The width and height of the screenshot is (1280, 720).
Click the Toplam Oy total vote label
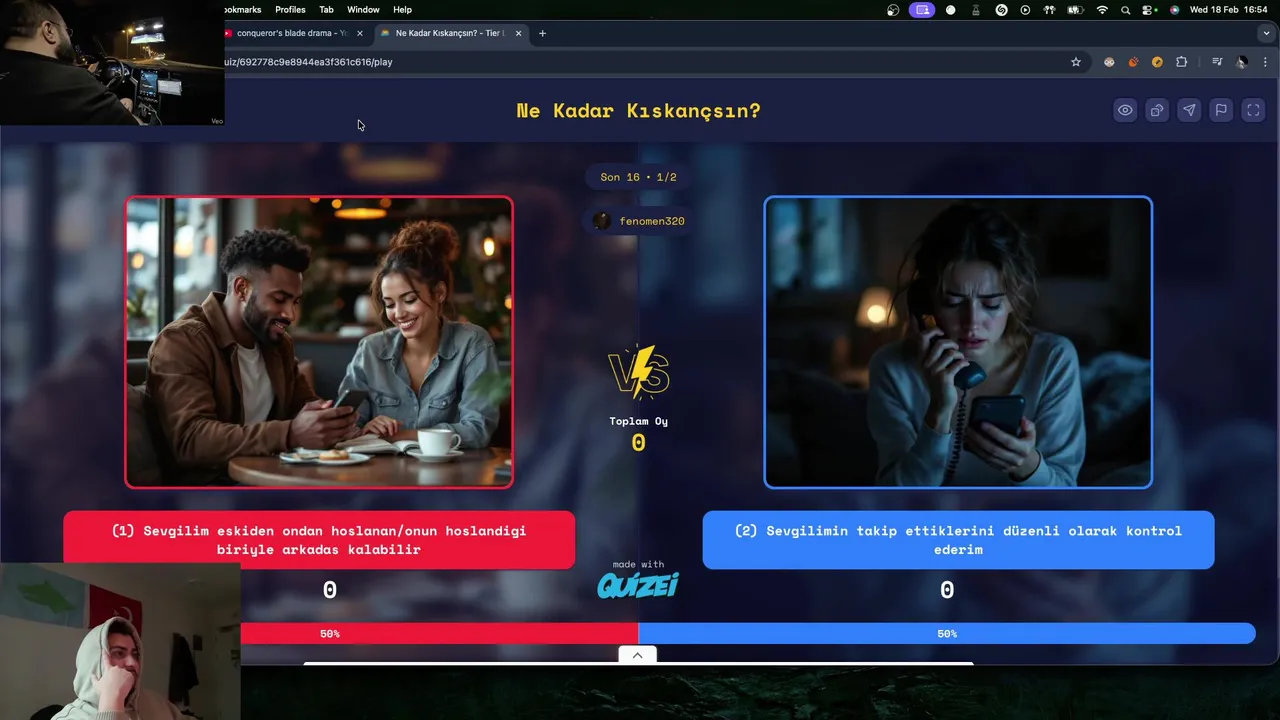pyautogui.click(x=638, y=421)
